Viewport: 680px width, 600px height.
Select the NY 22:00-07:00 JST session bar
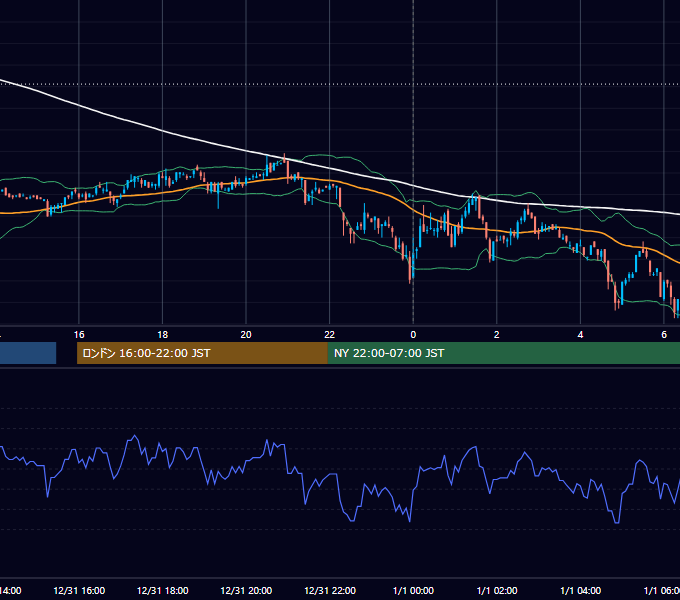click(503, 353)
